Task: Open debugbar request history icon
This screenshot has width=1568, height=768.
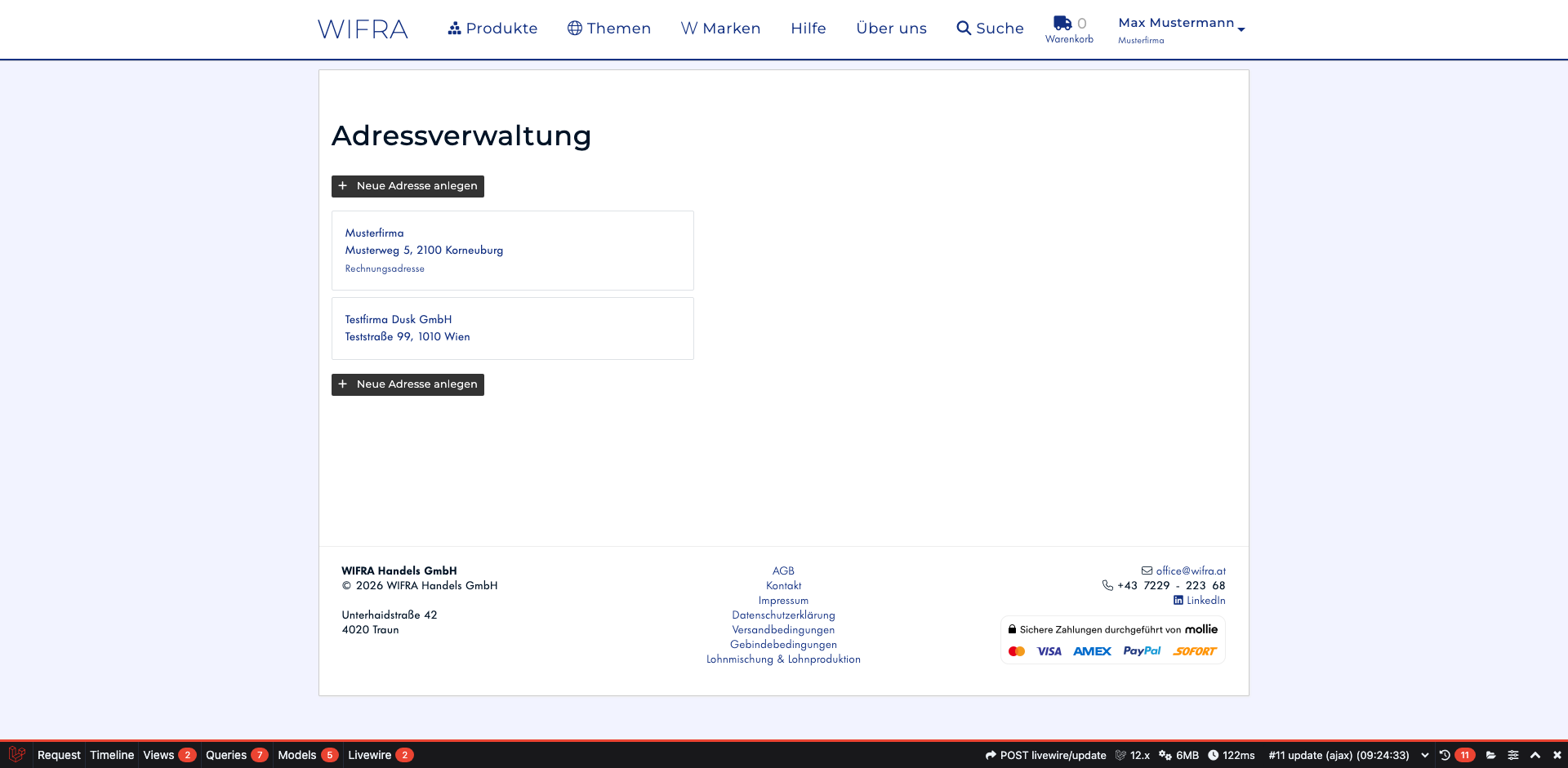Action: pos(1445,755)
